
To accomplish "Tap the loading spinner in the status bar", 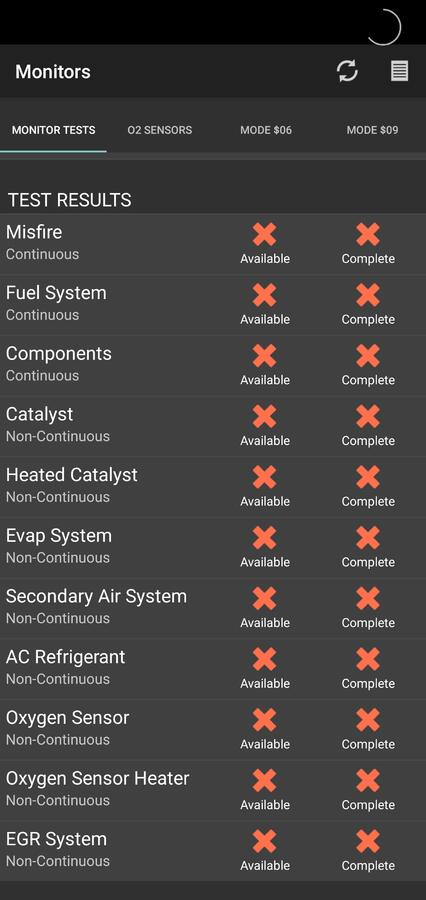I will point(384,26).
